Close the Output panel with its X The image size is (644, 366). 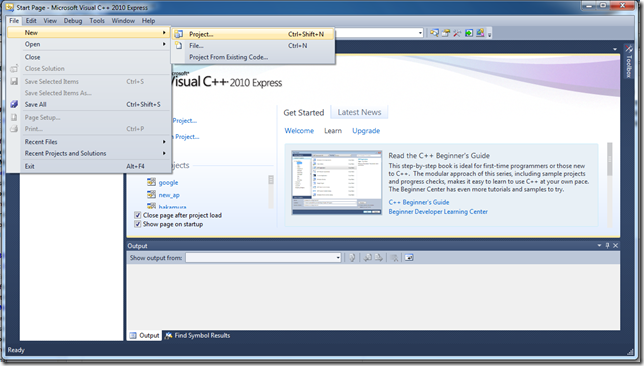click(x=615, y=245)
